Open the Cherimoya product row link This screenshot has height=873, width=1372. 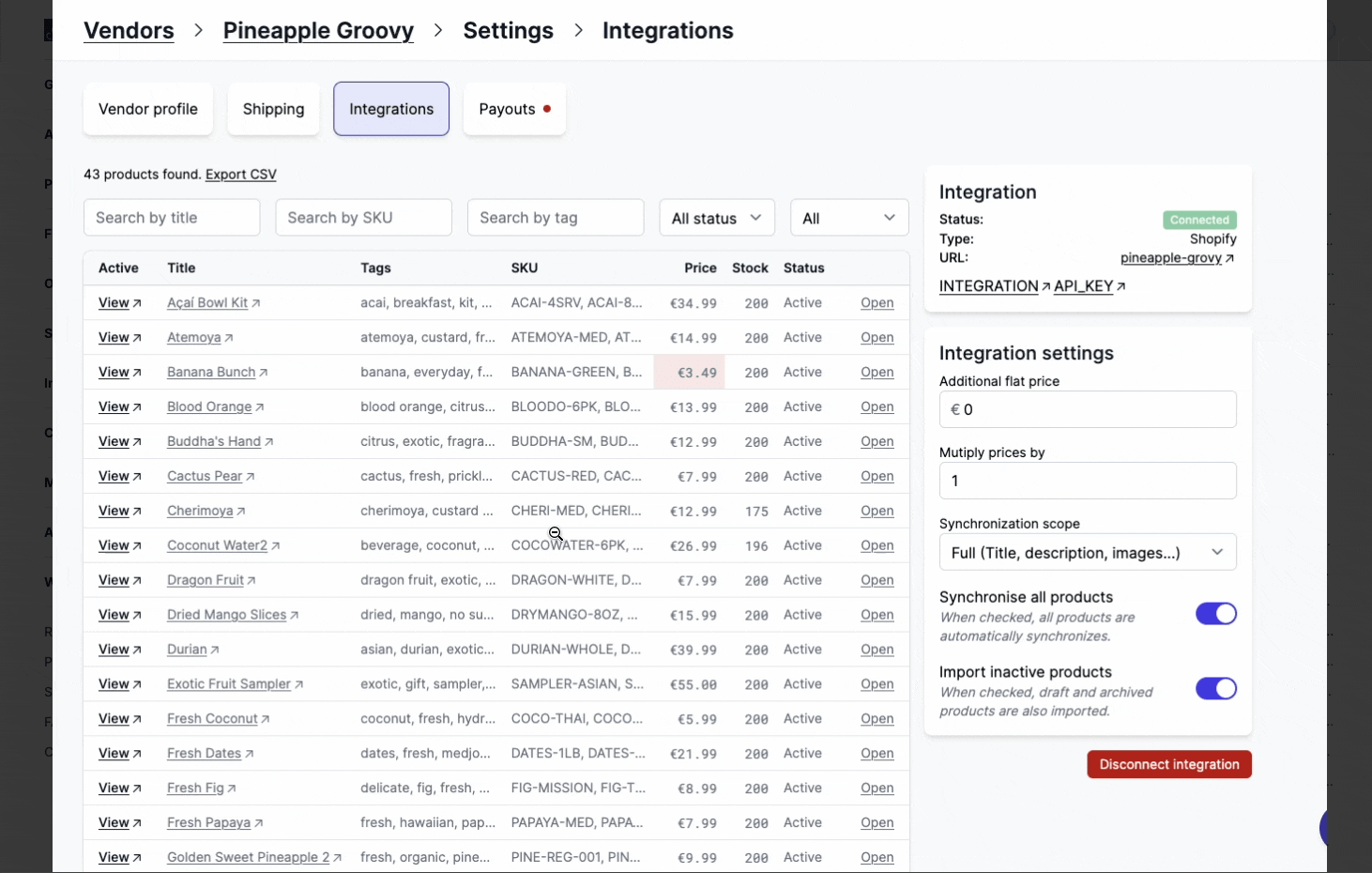pos(877,511)
